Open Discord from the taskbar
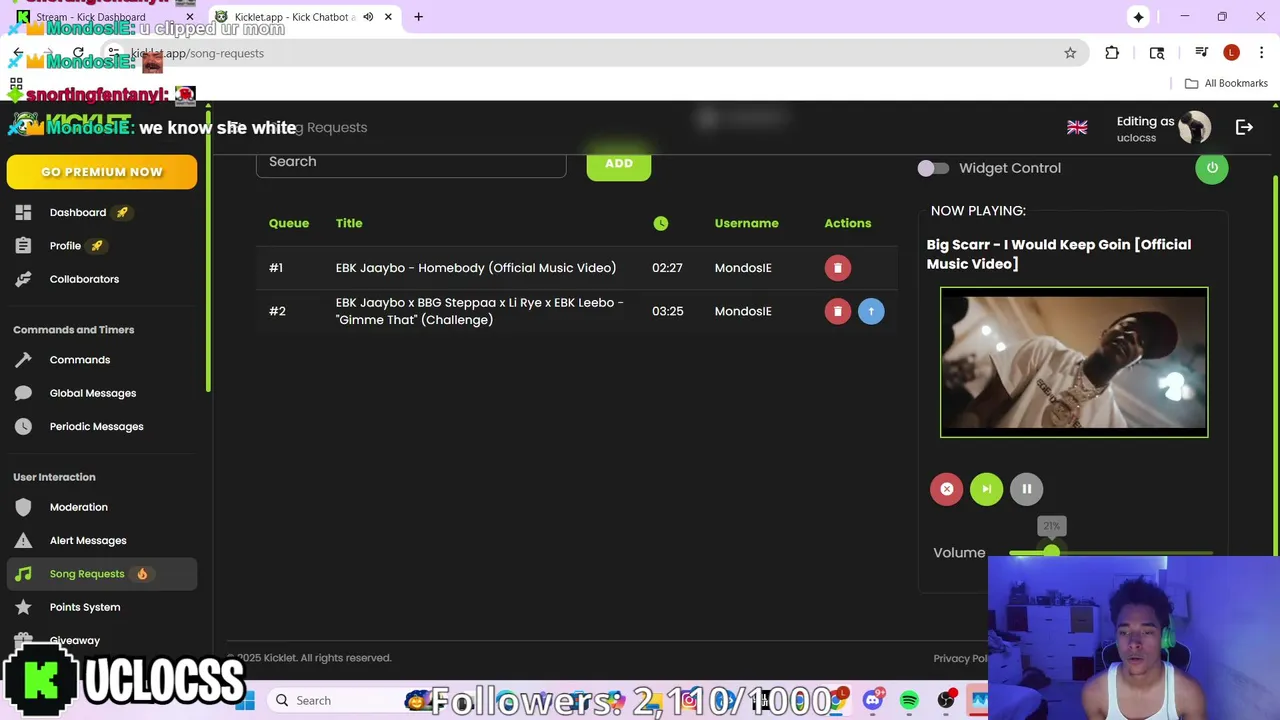This screenshot has height=720, width=1280. (873, 701)
